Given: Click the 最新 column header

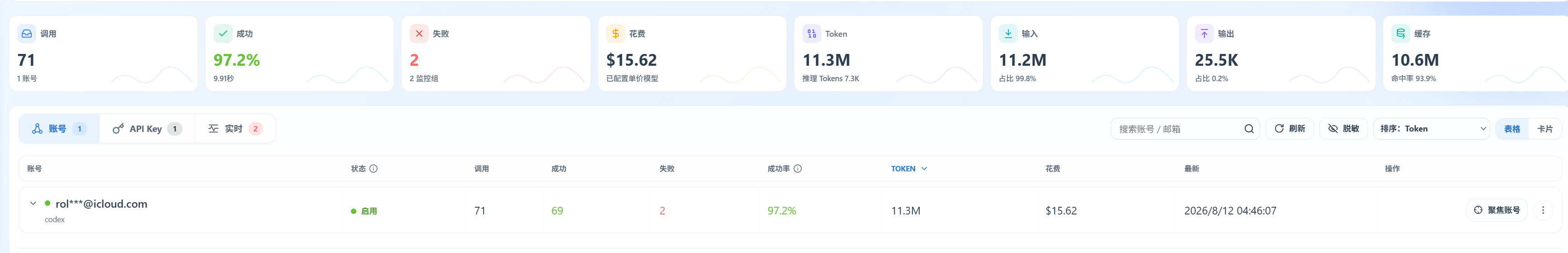Looking at the screenshot, I should click(x=1191, y=169).
